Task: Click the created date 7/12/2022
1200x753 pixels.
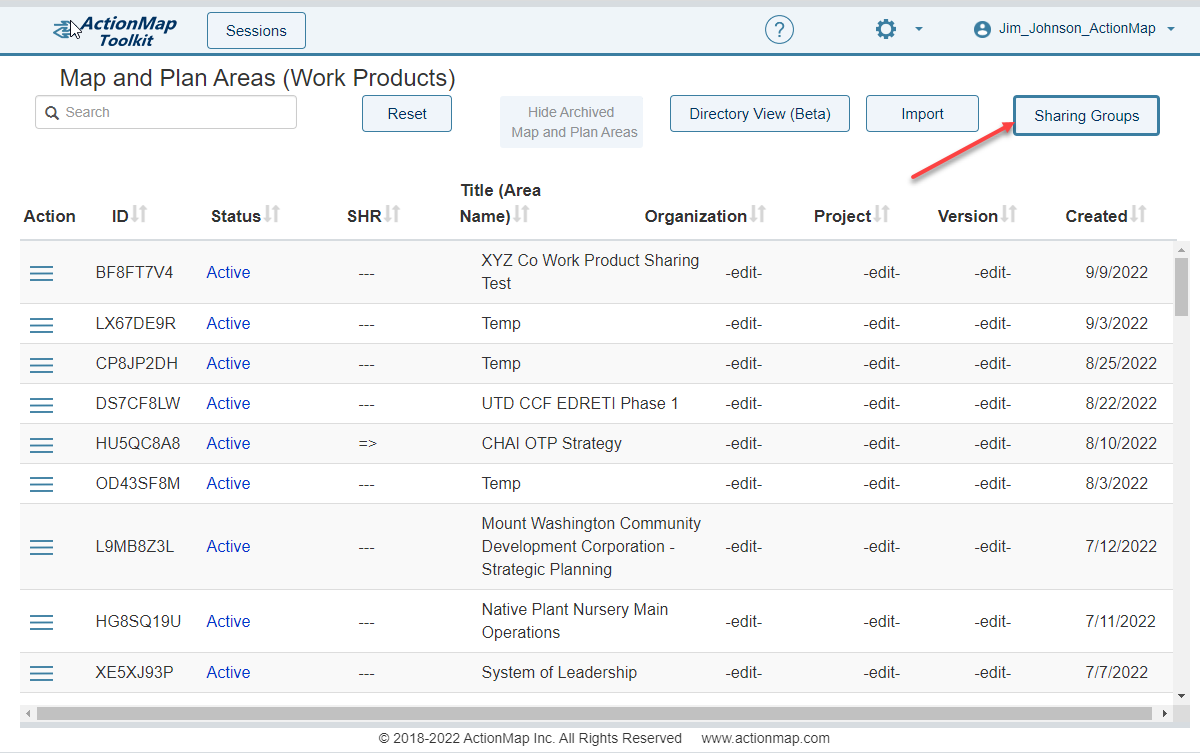Action: pos(1120,547)
